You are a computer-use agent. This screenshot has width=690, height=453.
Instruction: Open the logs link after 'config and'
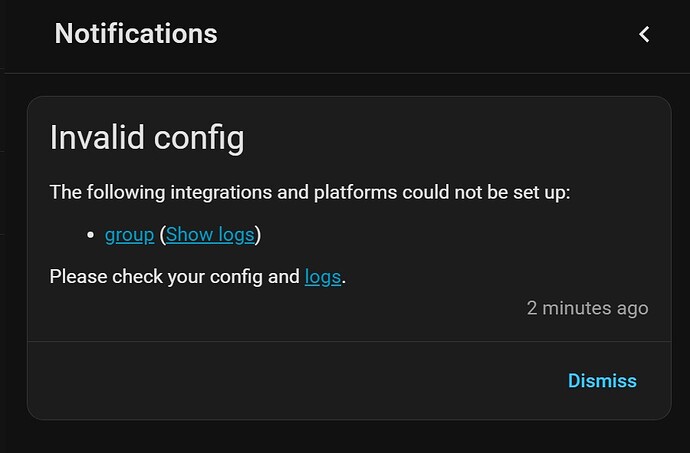tap(323, 276)
